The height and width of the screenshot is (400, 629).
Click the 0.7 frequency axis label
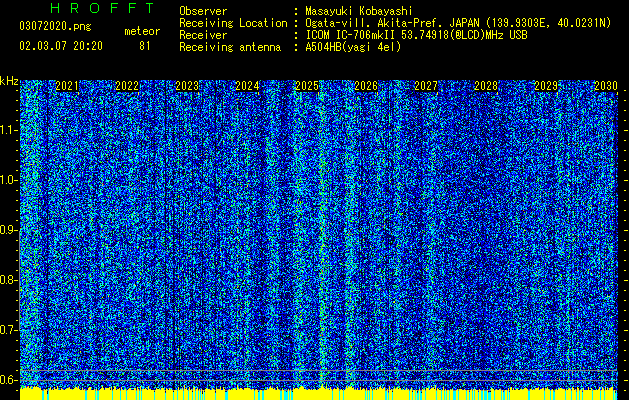tap(9, 330)
